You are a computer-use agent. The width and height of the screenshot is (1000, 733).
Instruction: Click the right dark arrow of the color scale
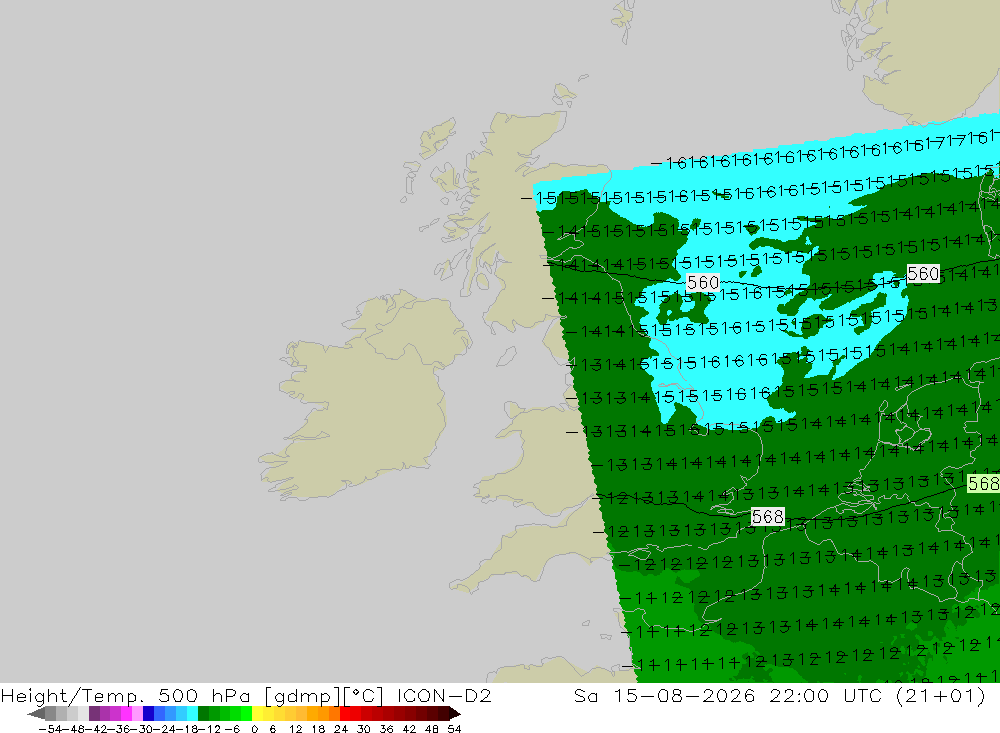coord(455,714)
